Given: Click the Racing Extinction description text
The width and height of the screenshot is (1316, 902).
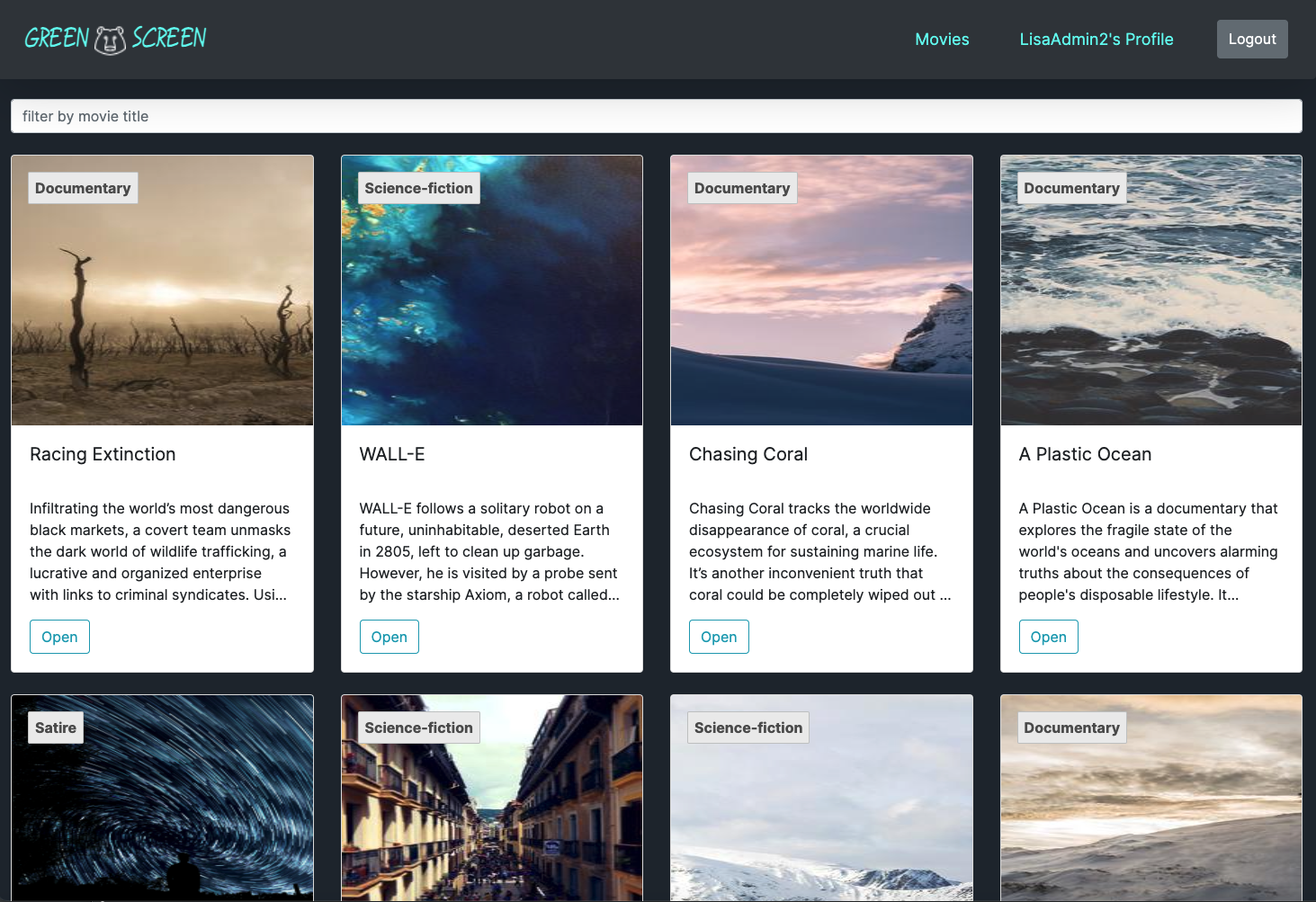Looking at the screenshot, I should (161, 551).
